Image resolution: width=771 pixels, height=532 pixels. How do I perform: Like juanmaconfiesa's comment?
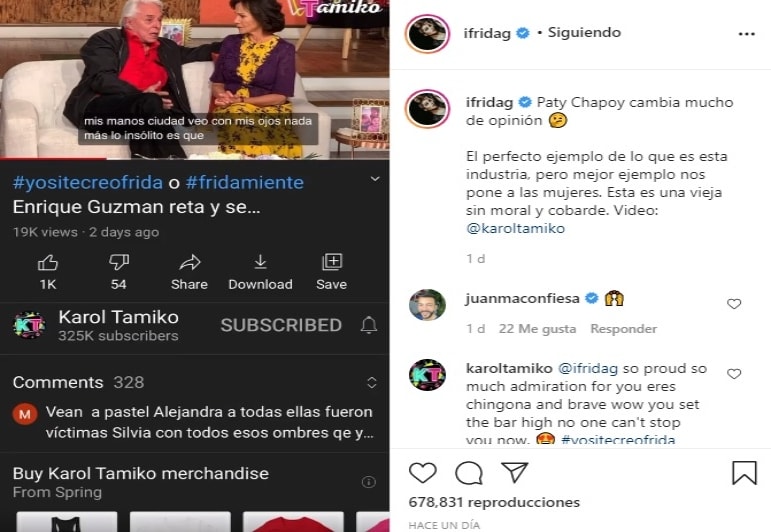point(734,304)
